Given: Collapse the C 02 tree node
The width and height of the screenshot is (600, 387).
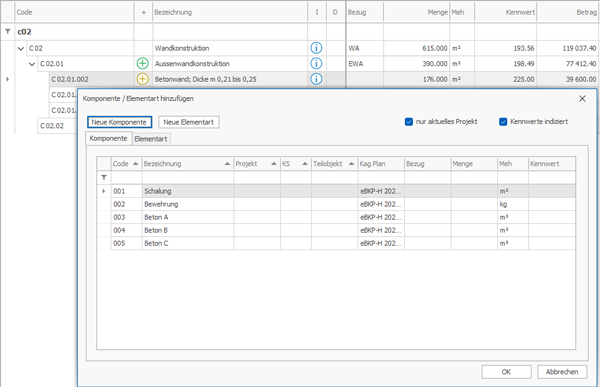Looking at the screenshot, I should [21, 49].
